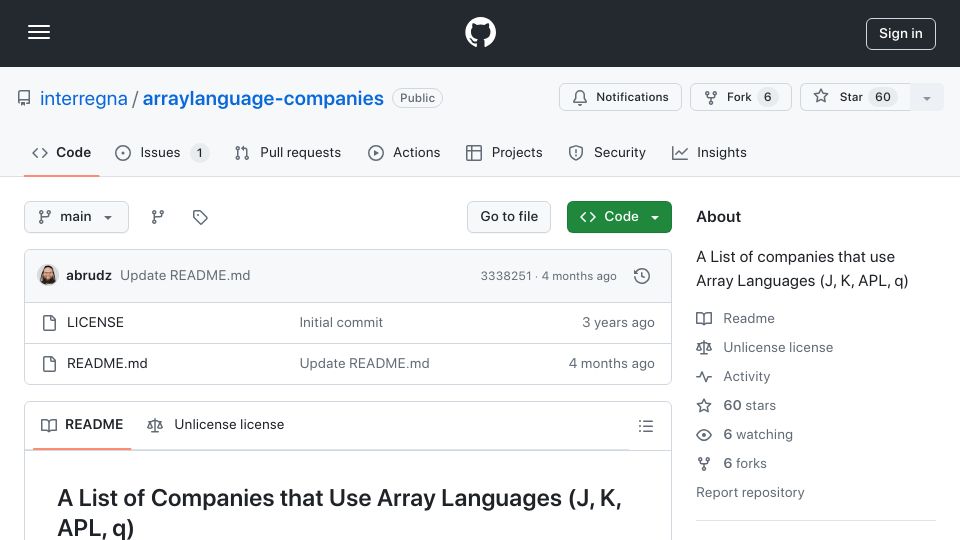
Task: Open the README.md file
Action: [x=107, y=364]
